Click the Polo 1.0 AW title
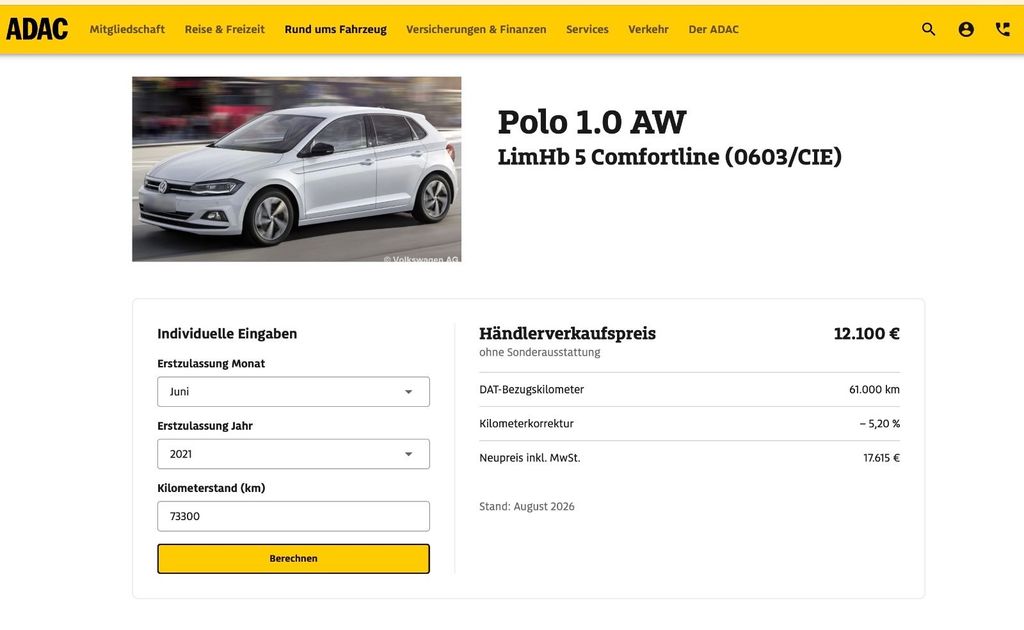Screen dimensions: 1024x630 pos(592,122)
